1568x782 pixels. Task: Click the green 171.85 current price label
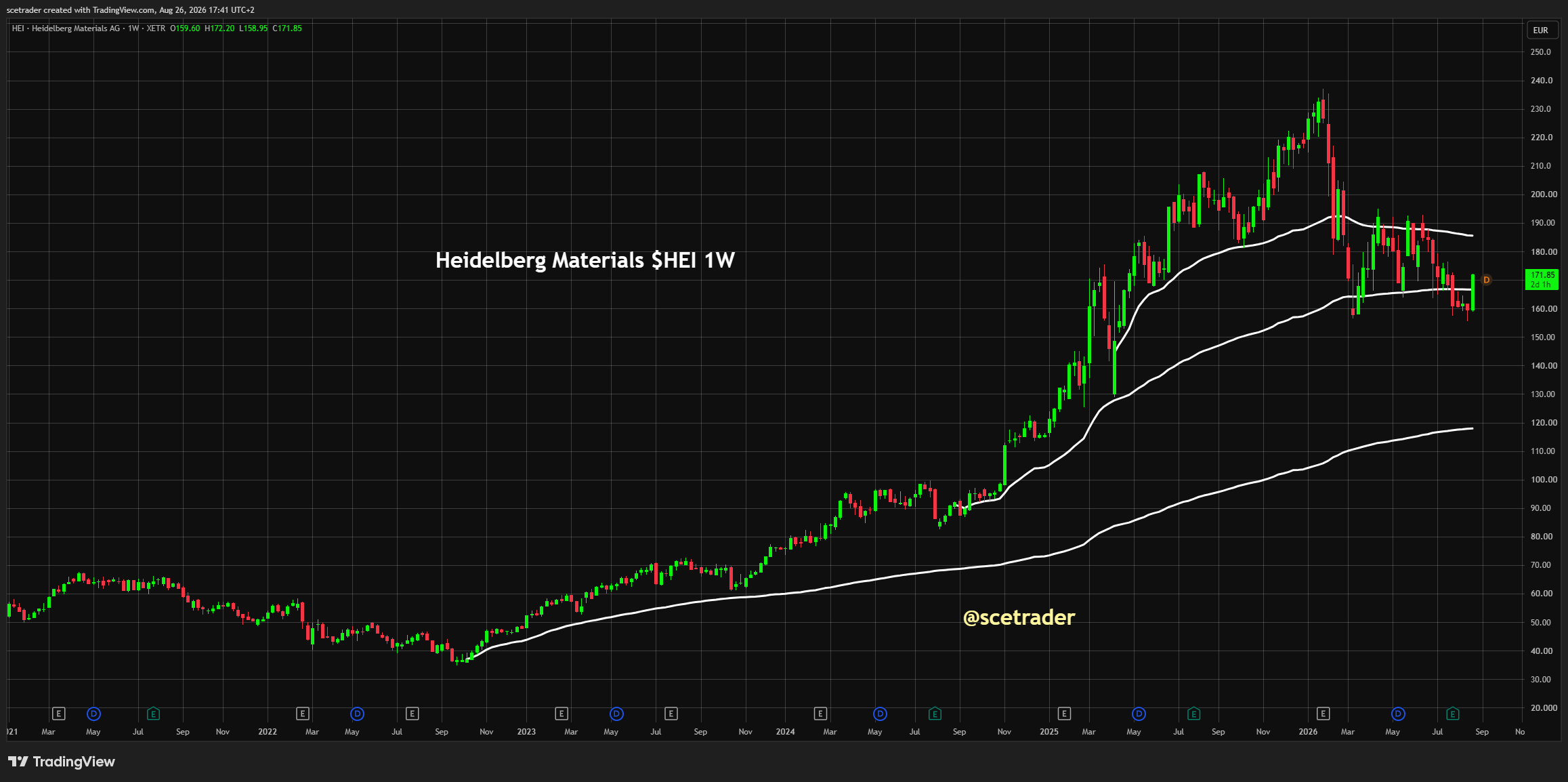[1542, 280]
